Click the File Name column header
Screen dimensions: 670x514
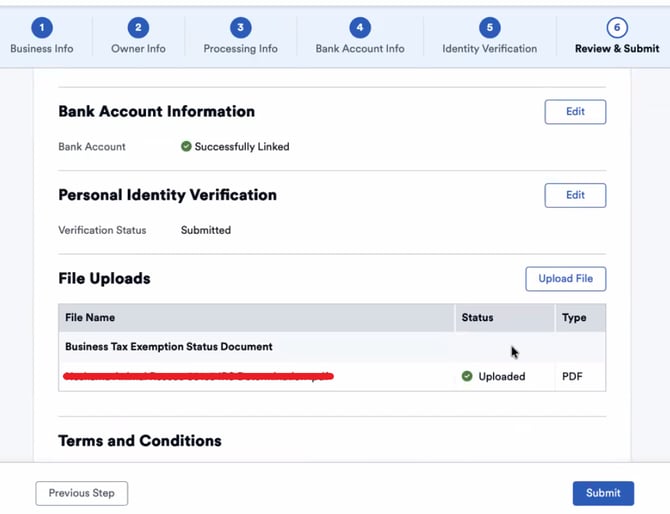click(90, 317)
